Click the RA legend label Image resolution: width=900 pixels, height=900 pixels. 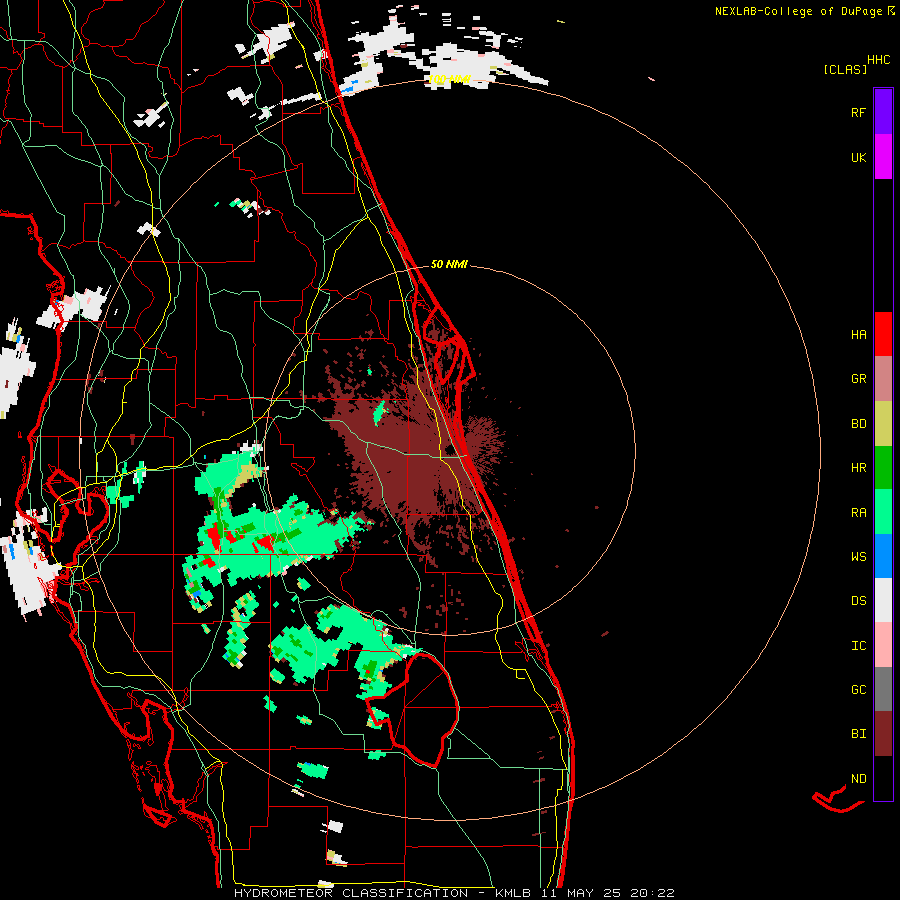[x=859, y=513]
